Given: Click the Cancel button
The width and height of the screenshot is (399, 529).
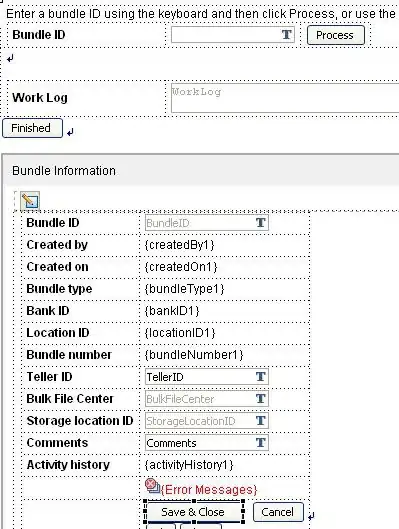Looking at the screenshot, I should coord(278,512).
